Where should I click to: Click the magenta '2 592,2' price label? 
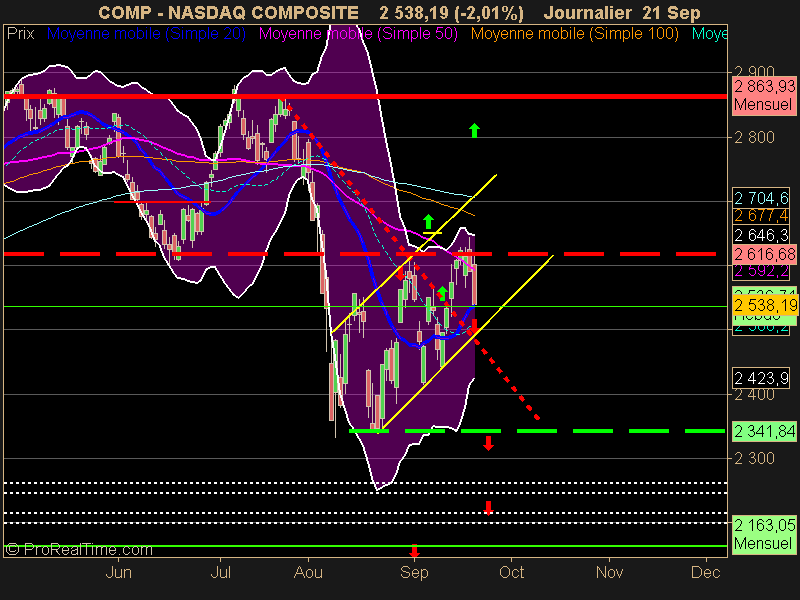click(761, 271)
